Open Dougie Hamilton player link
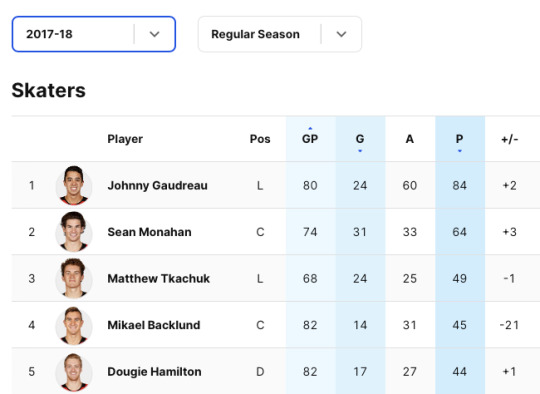This screenshot has height=394, width=540. [154, 372]
